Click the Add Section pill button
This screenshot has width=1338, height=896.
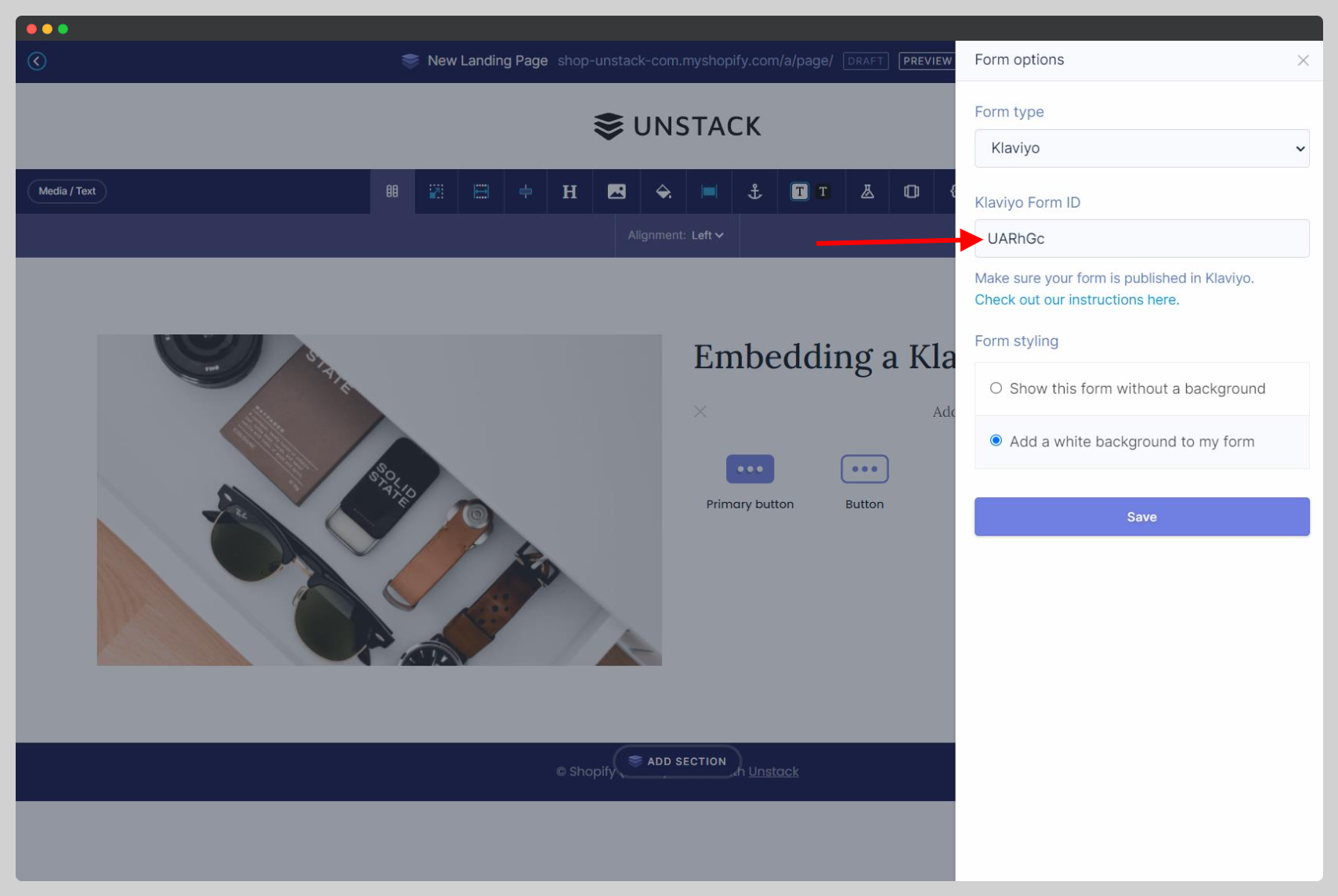677,761
